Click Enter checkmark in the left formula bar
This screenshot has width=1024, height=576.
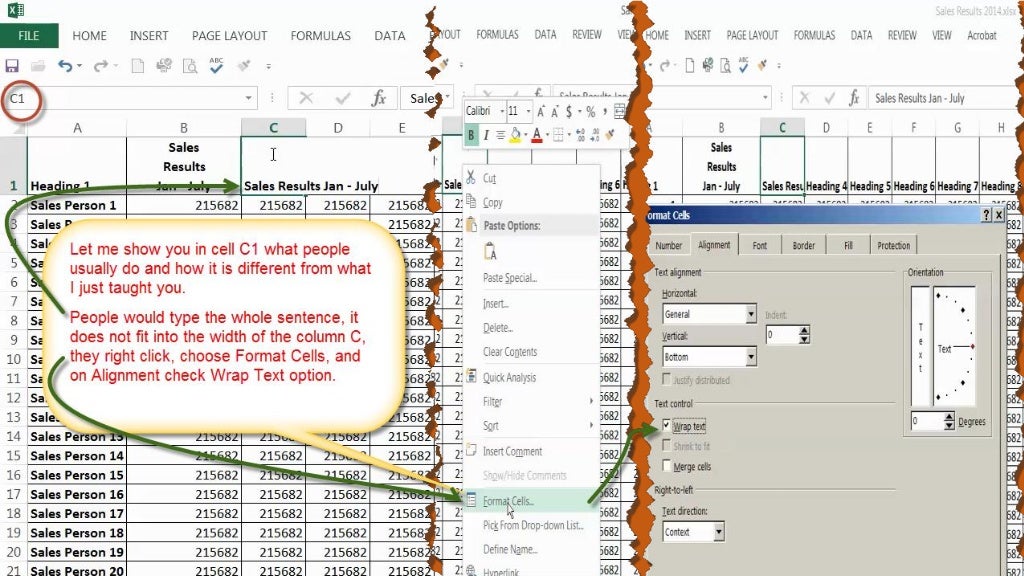click(342, 98)
